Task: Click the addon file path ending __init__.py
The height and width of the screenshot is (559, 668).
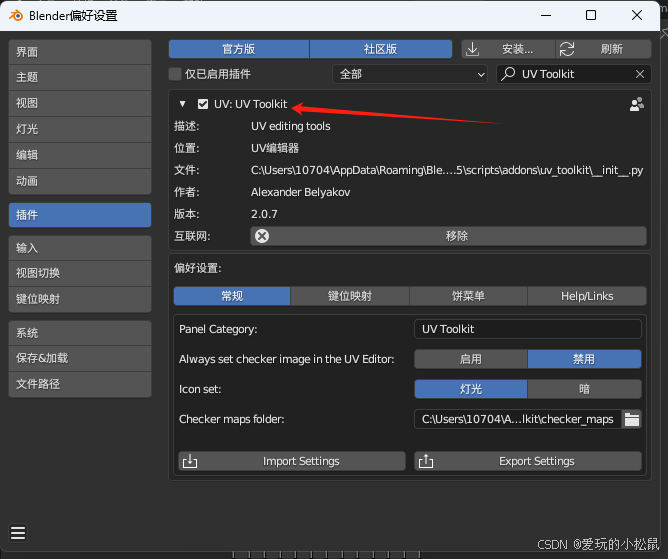Action: (447, 170)
